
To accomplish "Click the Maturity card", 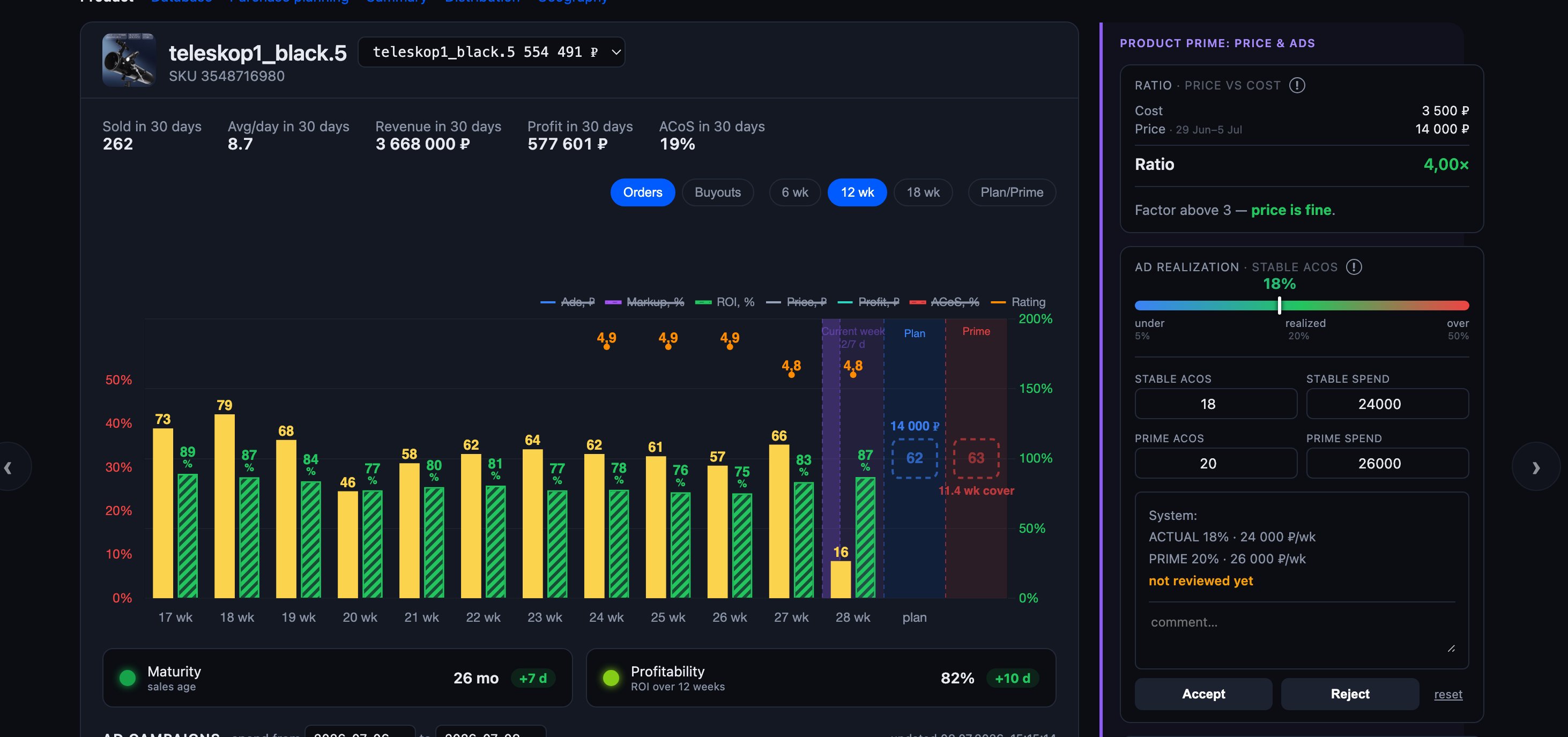I will click(337, 678).
